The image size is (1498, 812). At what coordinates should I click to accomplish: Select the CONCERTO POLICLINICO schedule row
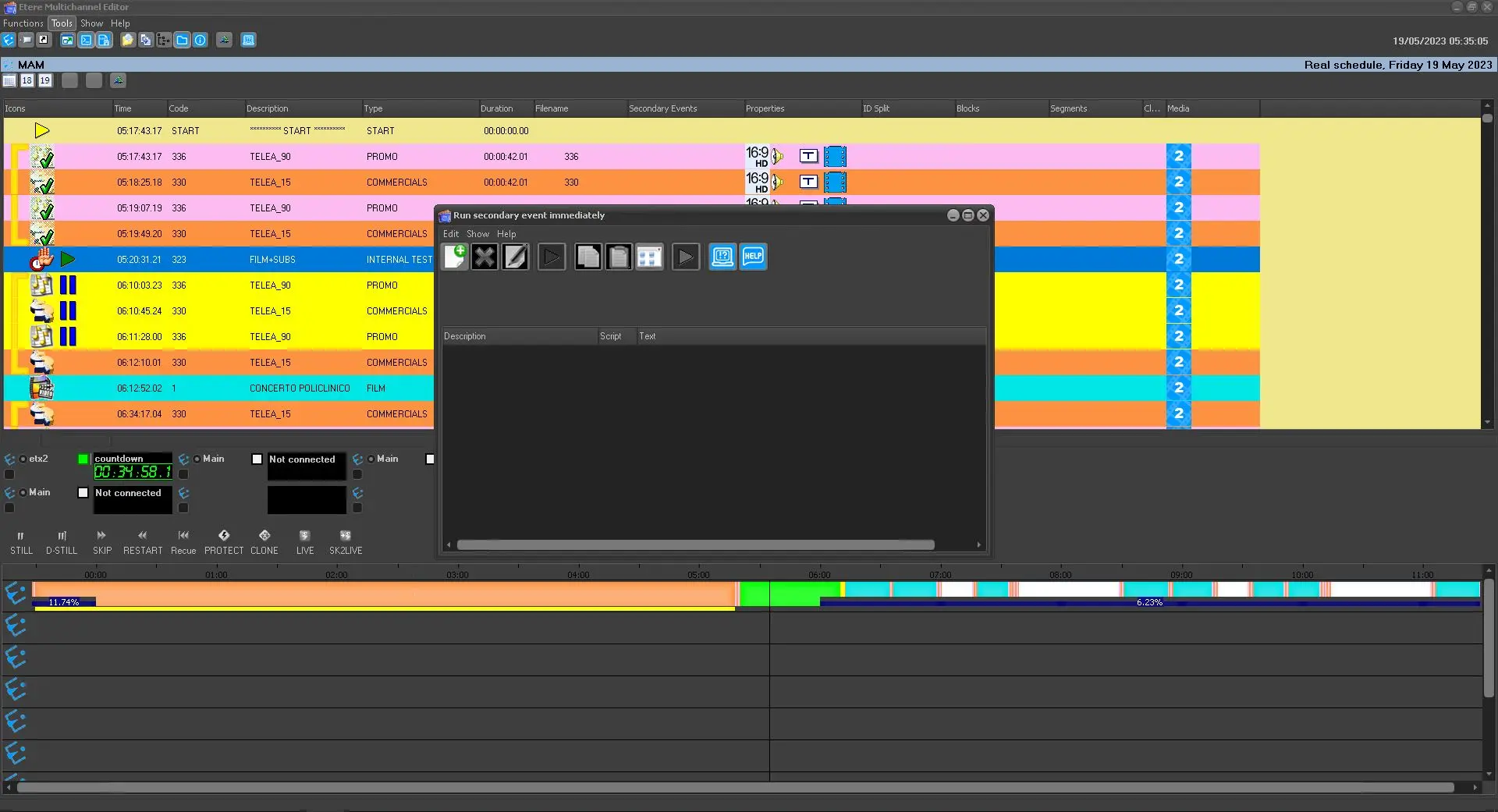[300, 388]
